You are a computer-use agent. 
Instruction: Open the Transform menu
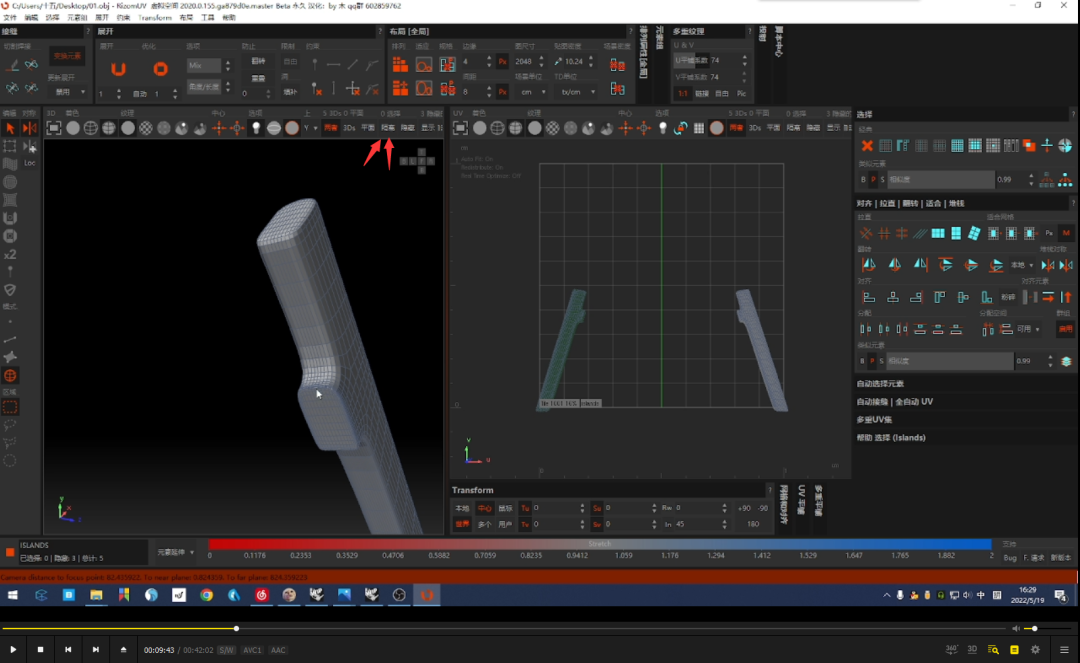155,18
